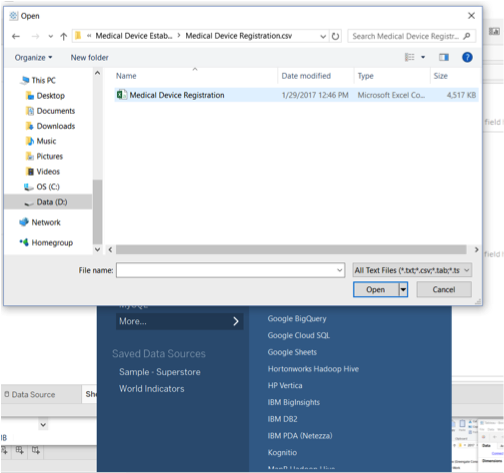Choose Hortonworks Hadoop Hive connector
504x473 pixels.
313,369
